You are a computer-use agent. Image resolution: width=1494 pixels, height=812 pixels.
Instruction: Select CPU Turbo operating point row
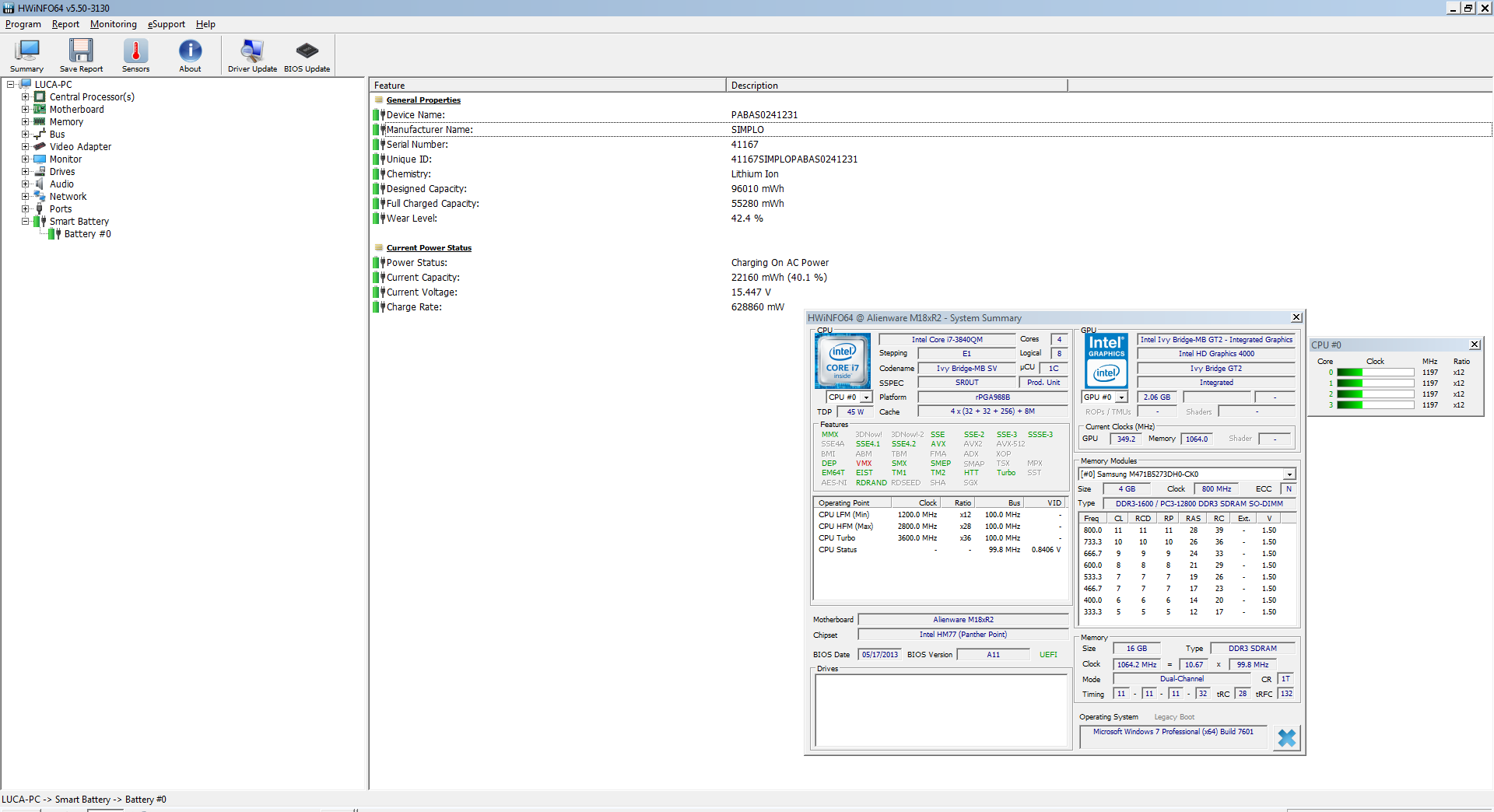(x=940, y=538)
